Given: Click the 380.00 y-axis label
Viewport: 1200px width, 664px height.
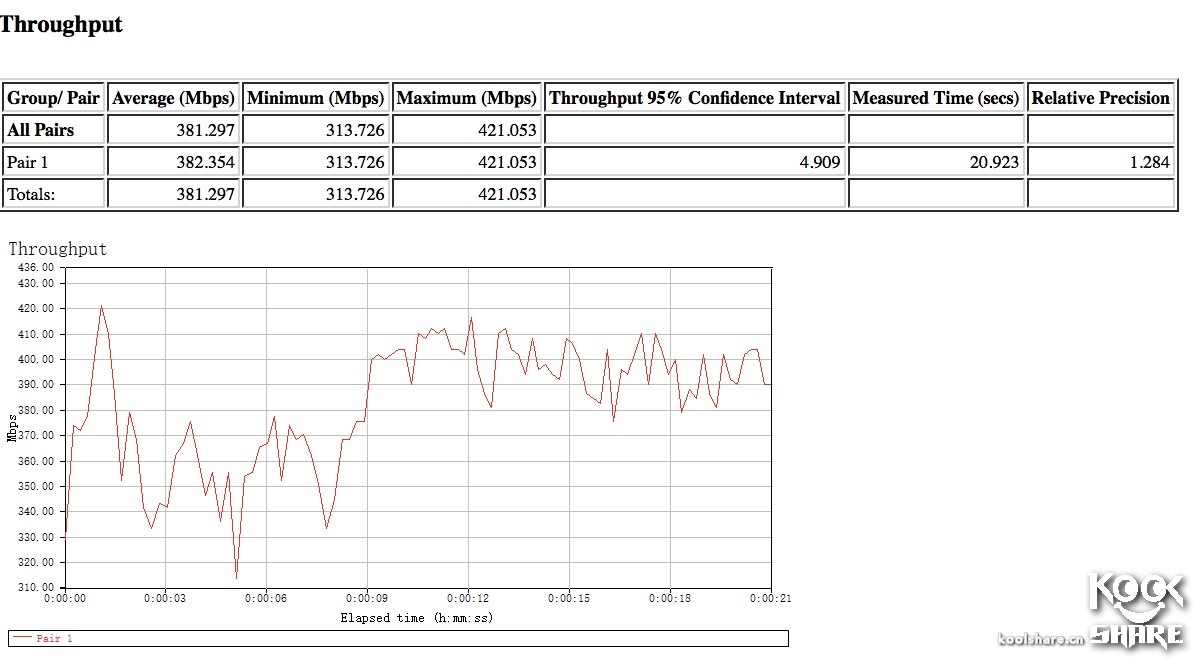Looking at the screenshot, I should click(x=36, y=410).
